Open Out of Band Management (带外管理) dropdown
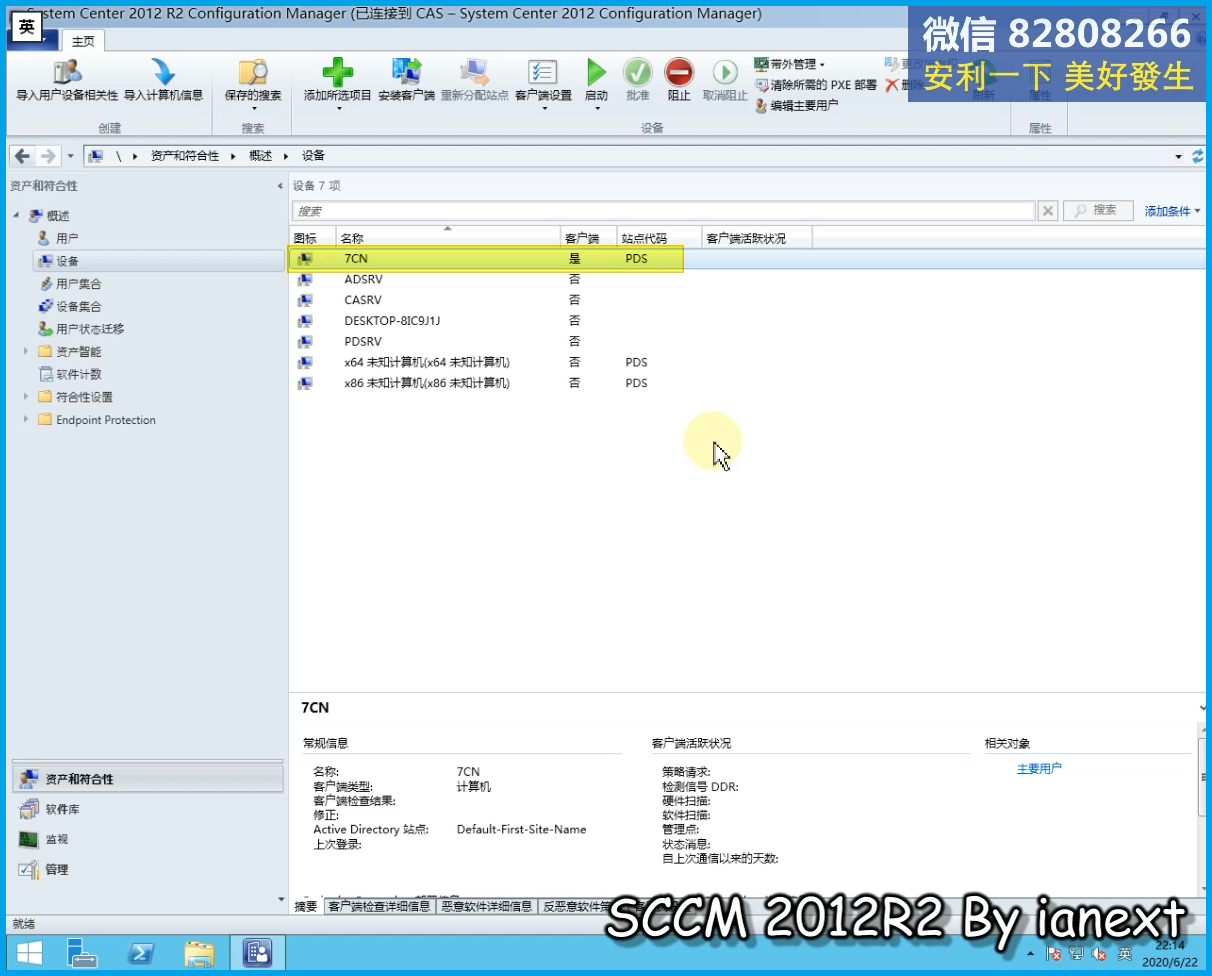1212x976 pixels. pos(790,65)
